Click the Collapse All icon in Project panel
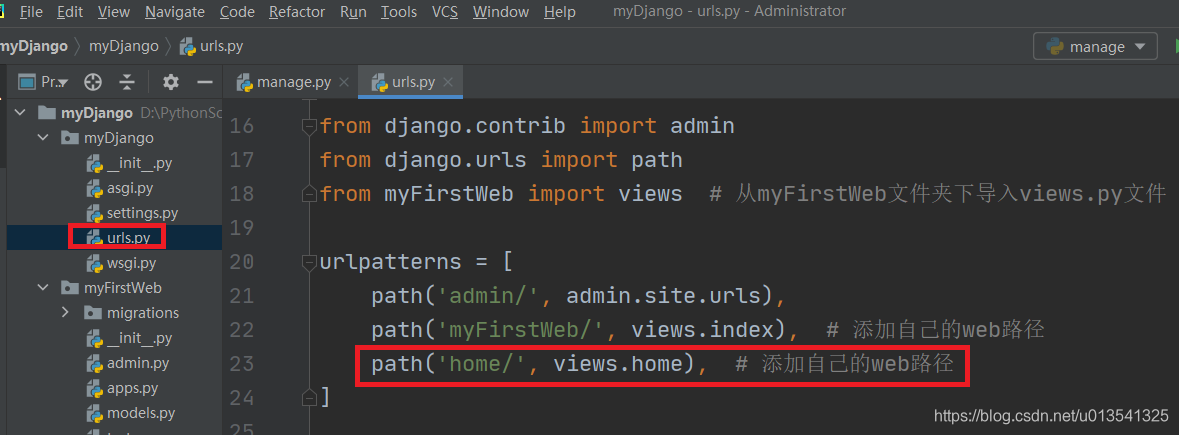Screen dimensions: 1179x435 pos(127,82)
